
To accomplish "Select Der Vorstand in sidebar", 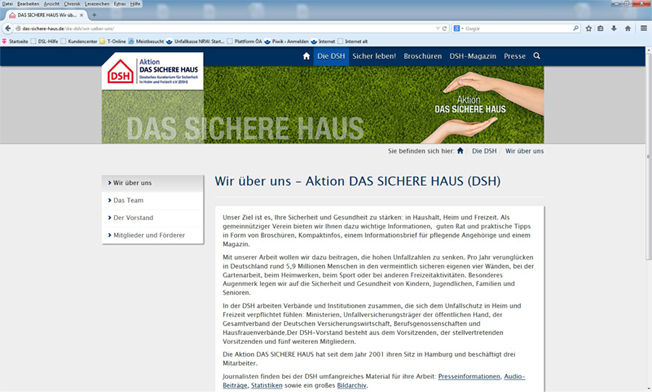I will [x=153, y=218].
